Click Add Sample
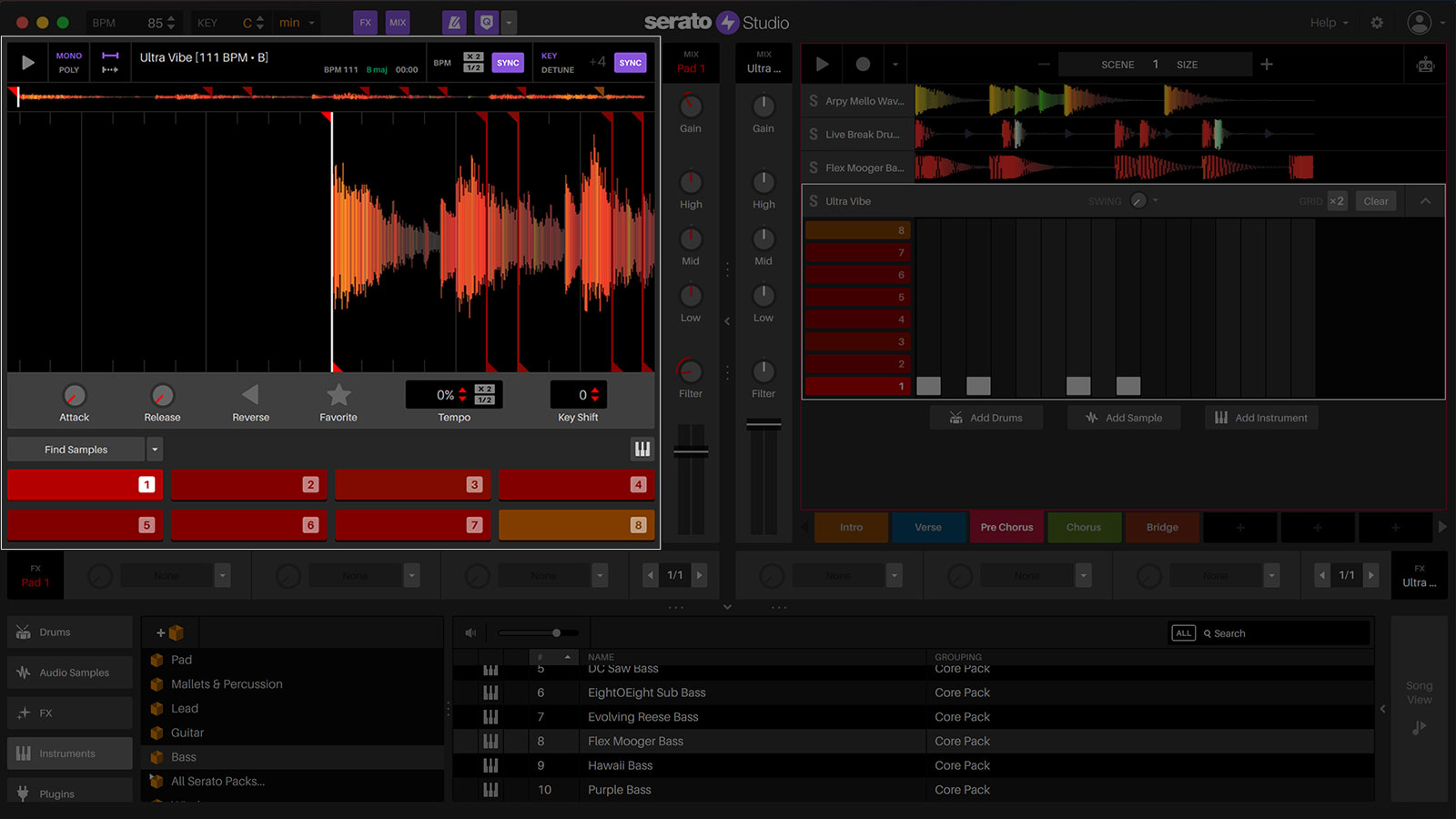This screenshot has width=1456, height=819. (x=1124, y=418)
